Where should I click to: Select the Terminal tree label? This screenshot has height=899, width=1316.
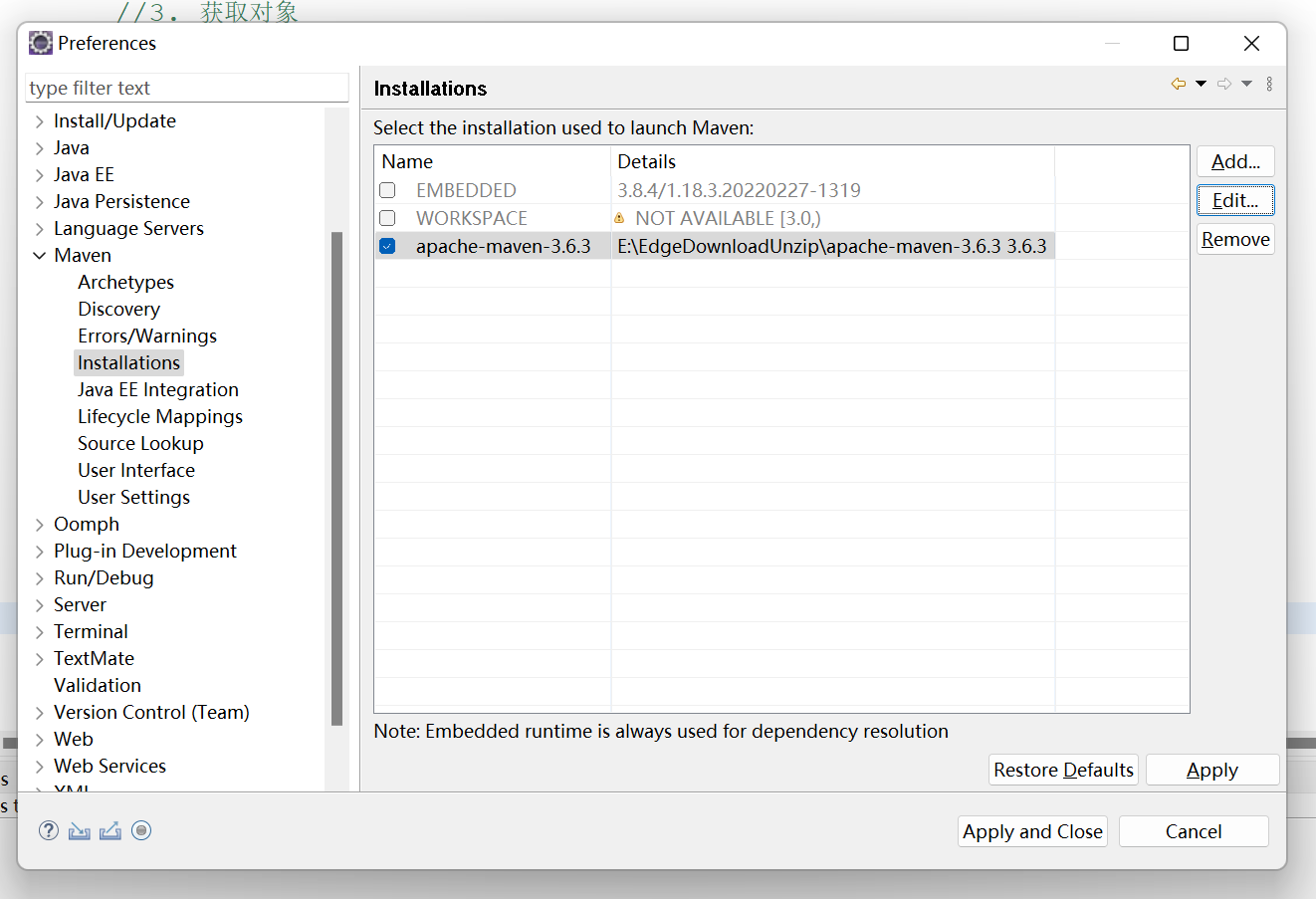pyautogui.click(x=91, y=631)
